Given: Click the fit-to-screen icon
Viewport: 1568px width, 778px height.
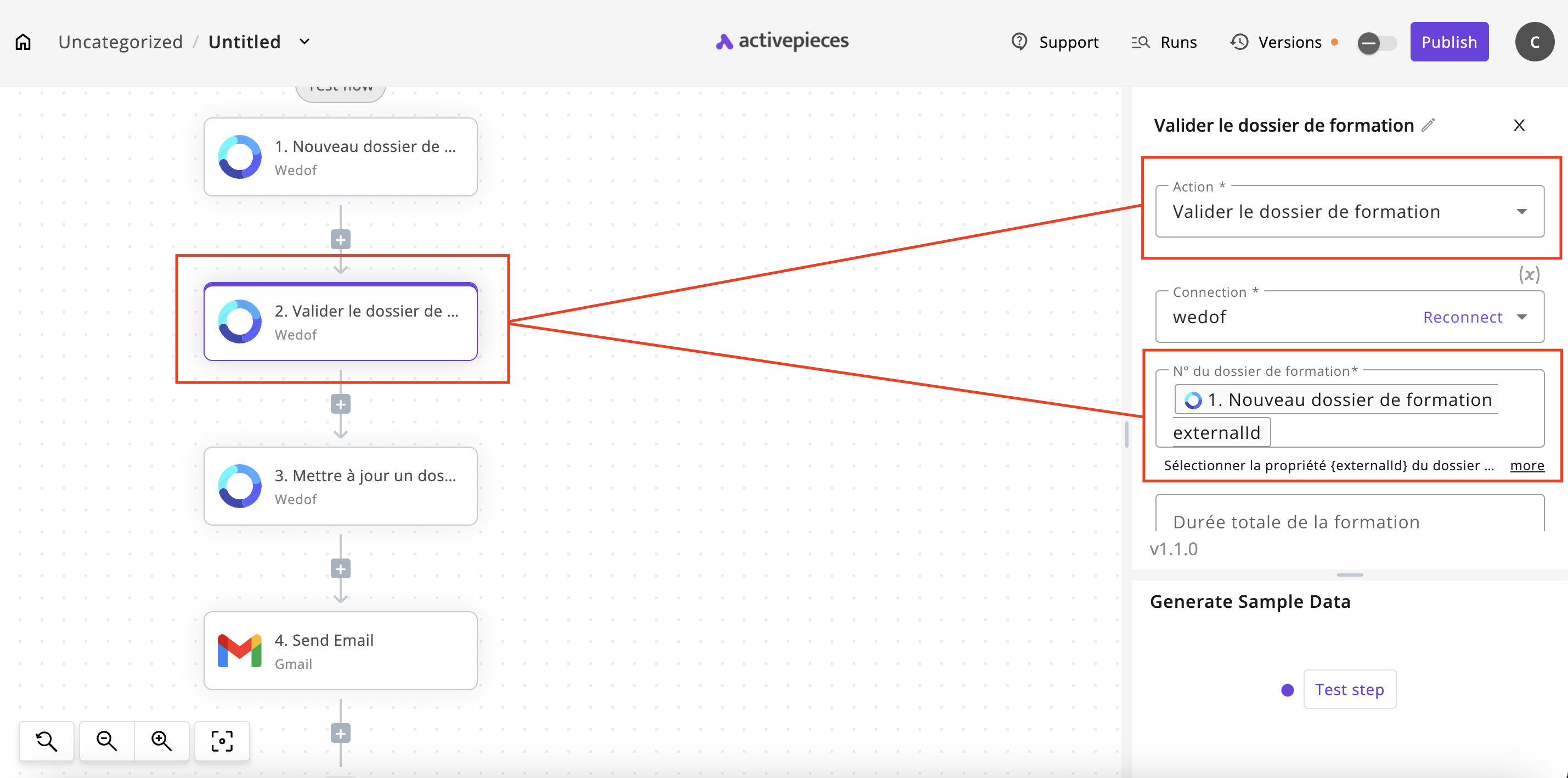Looking at the screenshot, I should [x=222, y=740].
